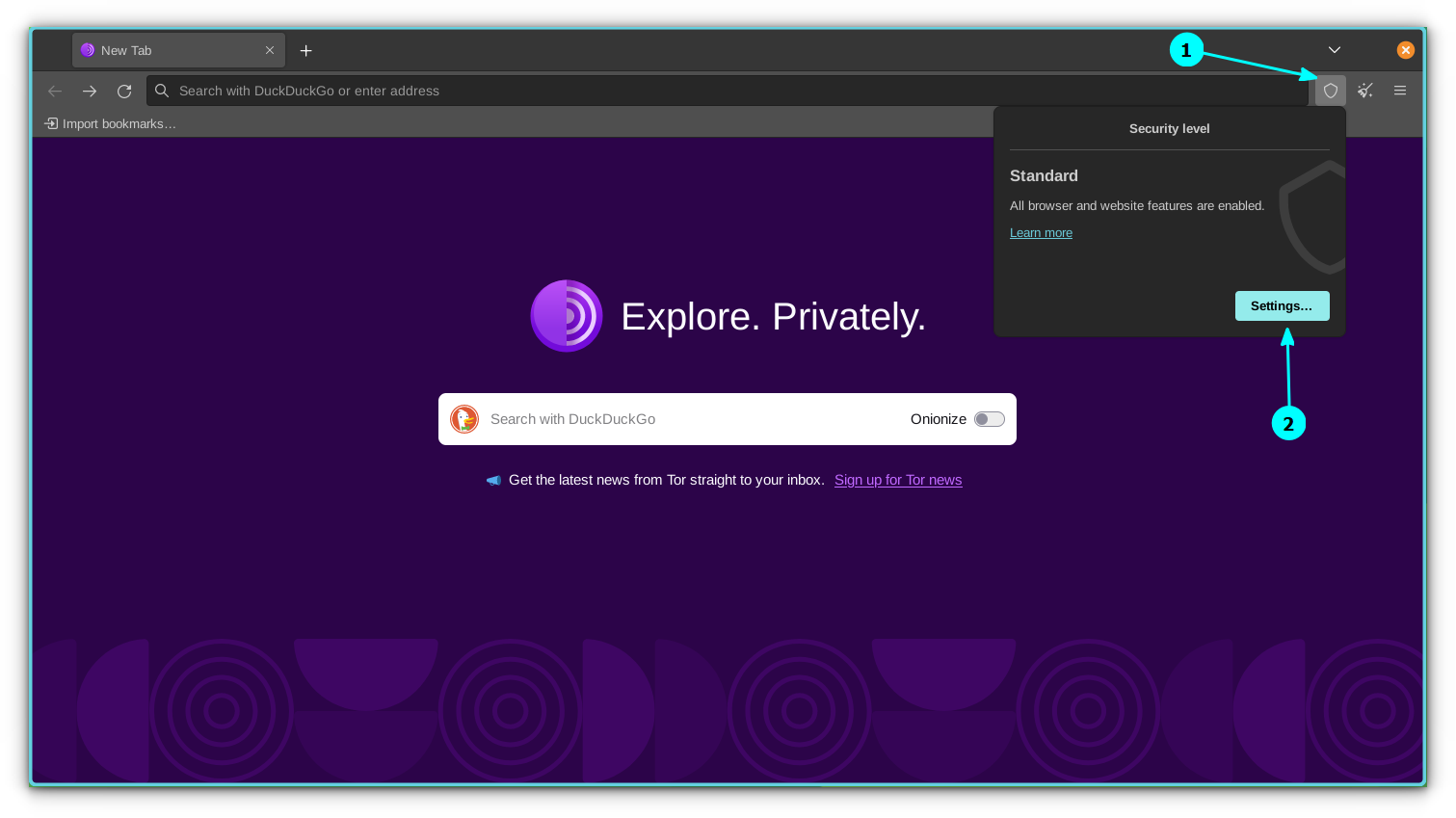Close the New Tab tab
Screen dimensions: 1456x818
coord(270,50)
